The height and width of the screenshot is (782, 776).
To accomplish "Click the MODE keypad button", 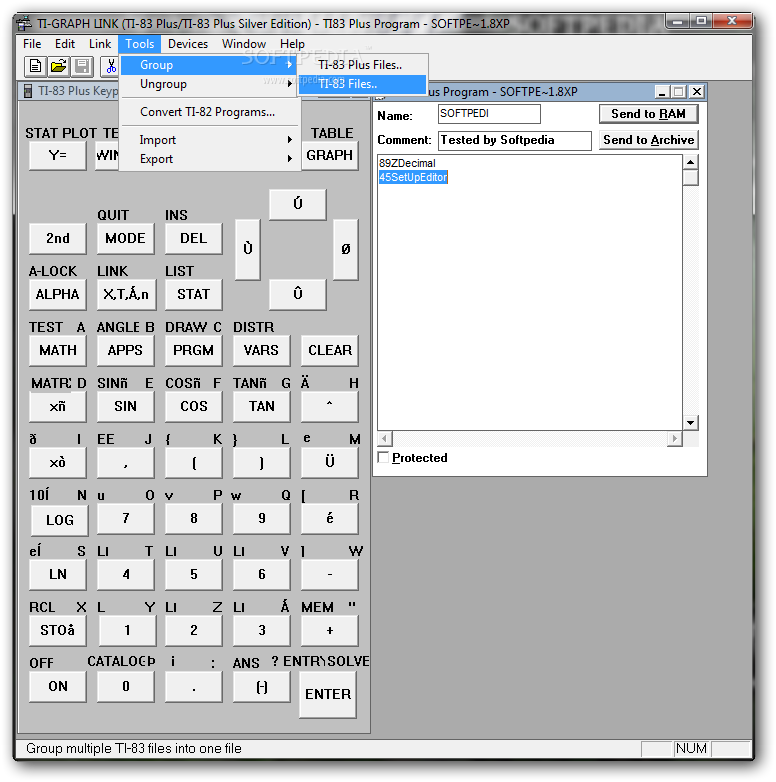I will [125, 238].
